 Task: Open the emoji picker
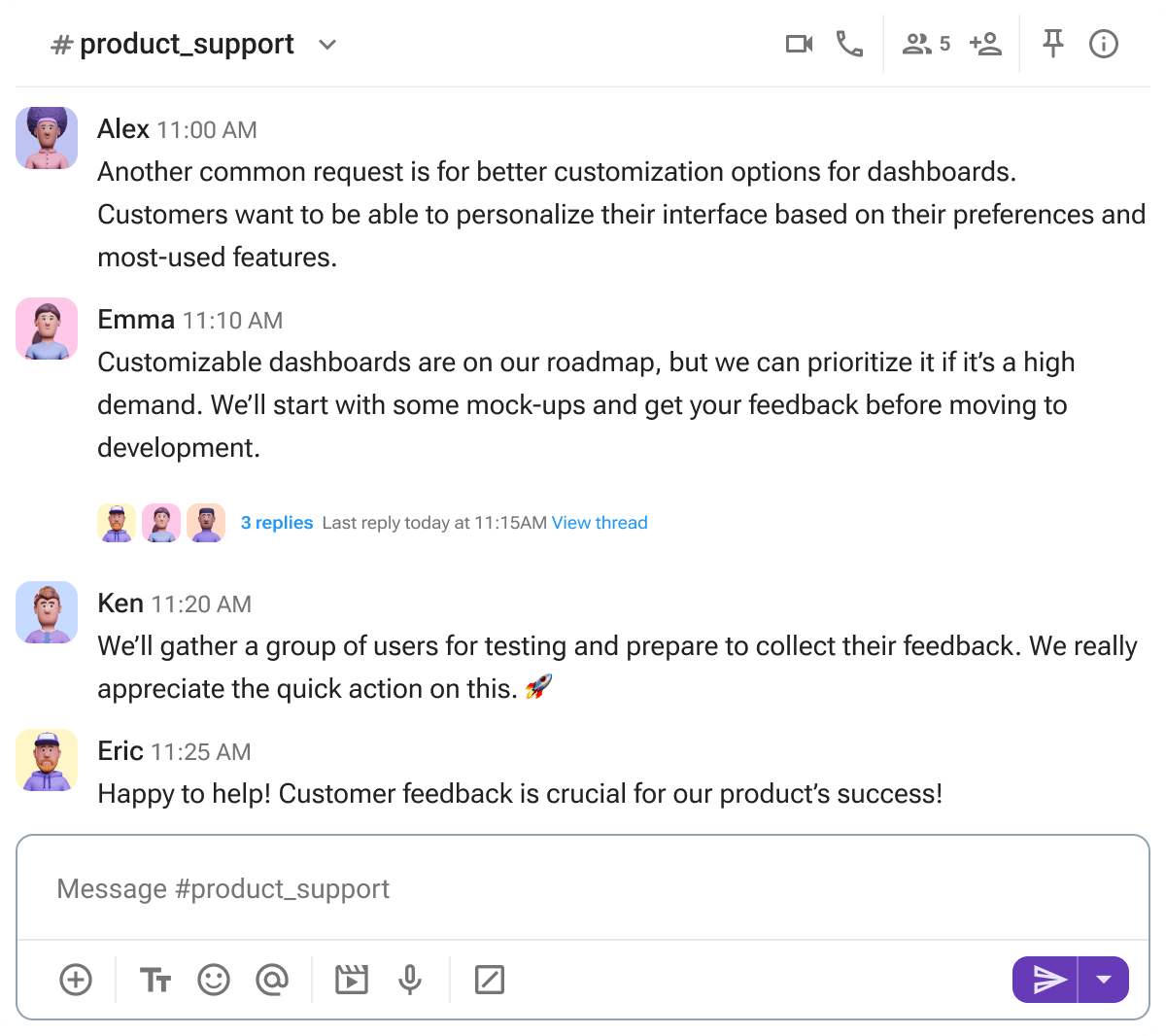coord(214,980)
